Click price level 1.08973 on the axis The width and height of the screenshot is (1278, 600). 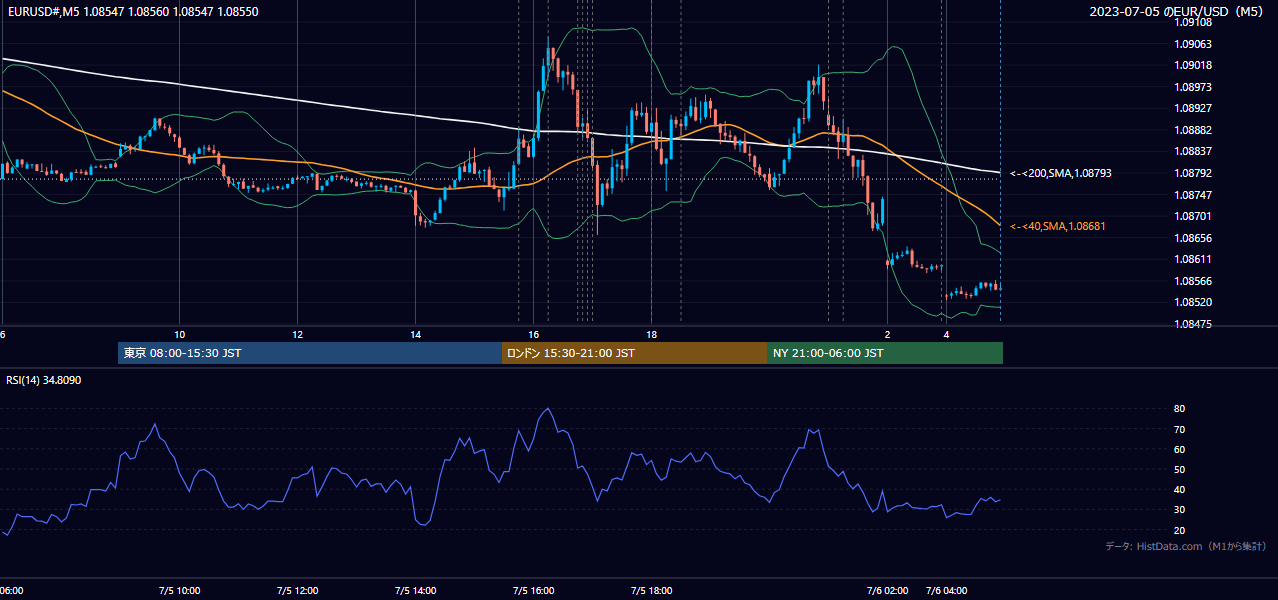tap(1193, 87)
